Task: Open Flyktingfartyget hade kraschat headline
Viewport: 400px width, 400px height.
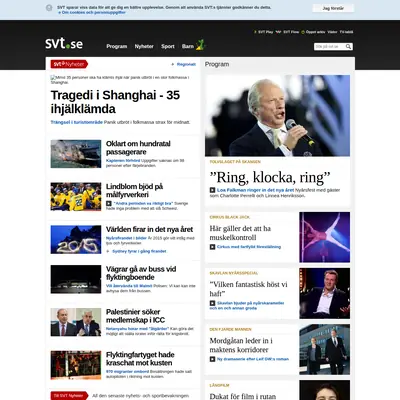Action: point(140,359)
